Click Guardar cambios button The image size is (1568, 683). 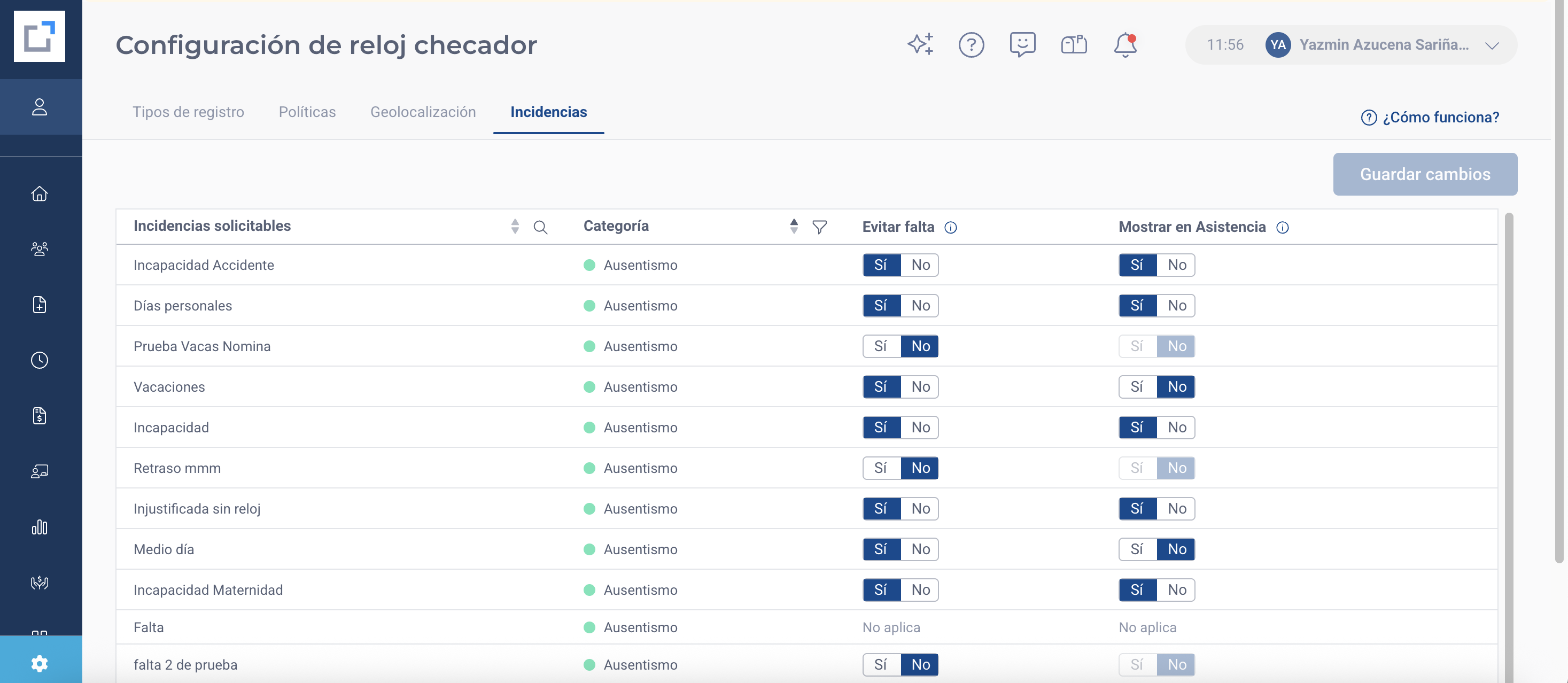[1424, 174]
